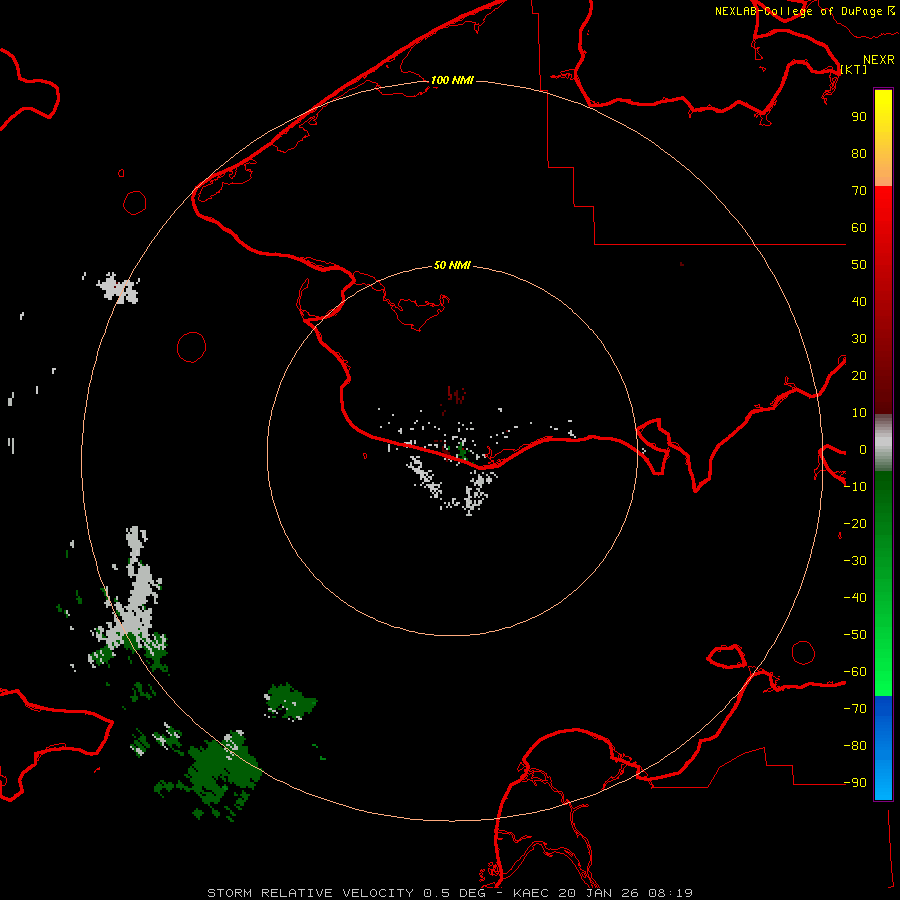Click the "-20" scale value
The width and height of the screenshot is (900, 900).
855,524
